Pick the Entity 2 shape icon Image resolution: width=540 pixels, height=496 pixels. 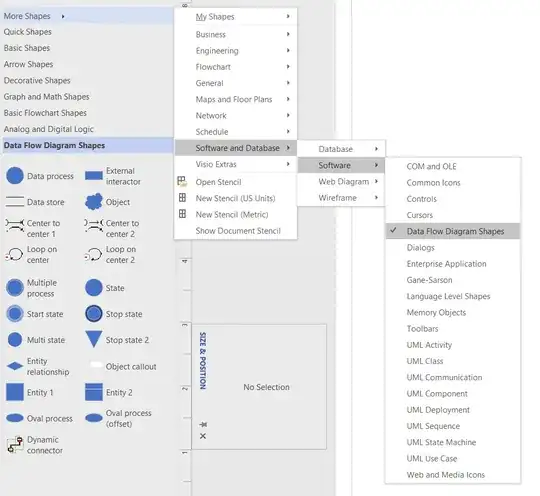pyautogui.click(x=94, y=392)
